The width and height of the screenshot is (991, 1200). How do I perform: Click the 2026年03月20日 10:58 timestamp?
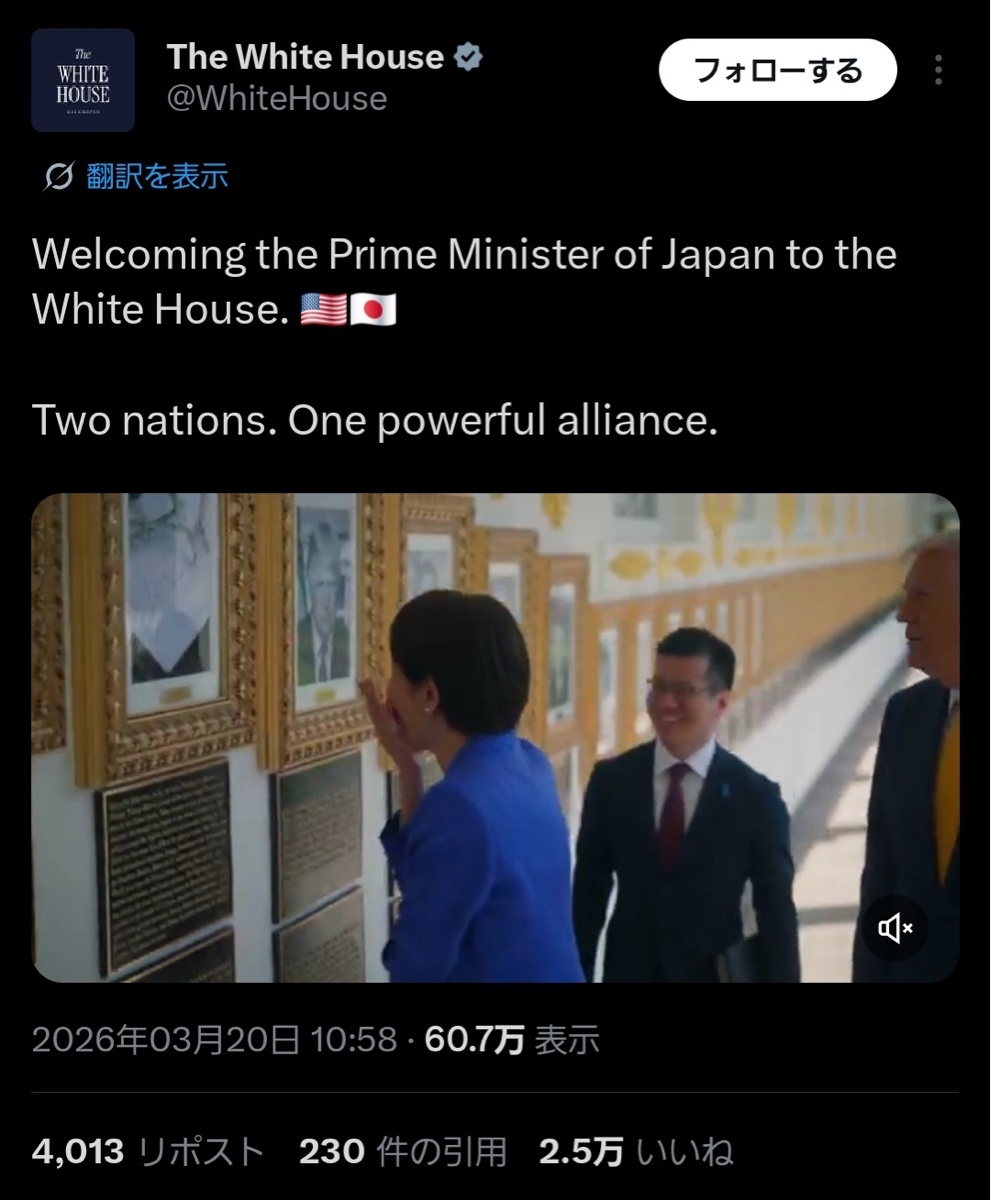click(215, 1040)
